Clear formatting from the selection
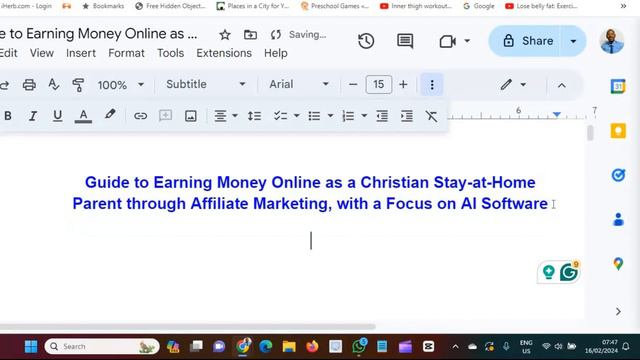 point(431,116)
